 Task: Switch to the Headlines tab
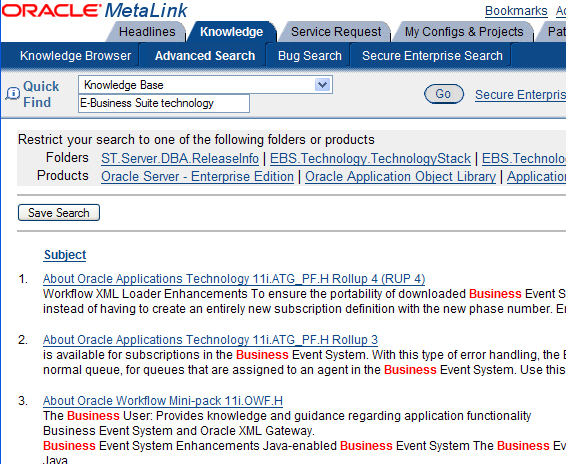click(147, 32)
